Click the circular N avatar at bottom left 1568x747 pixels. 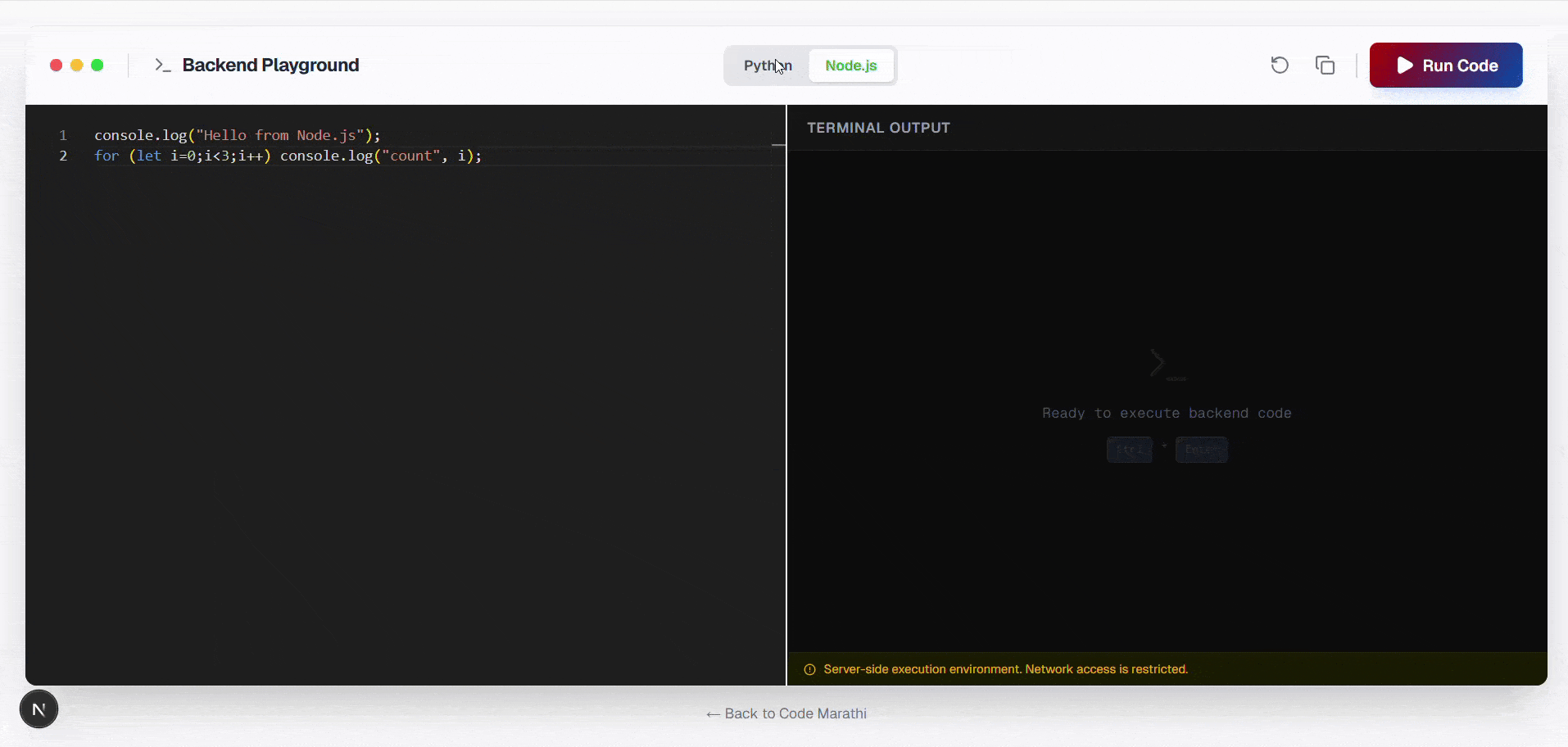point(39,709)
